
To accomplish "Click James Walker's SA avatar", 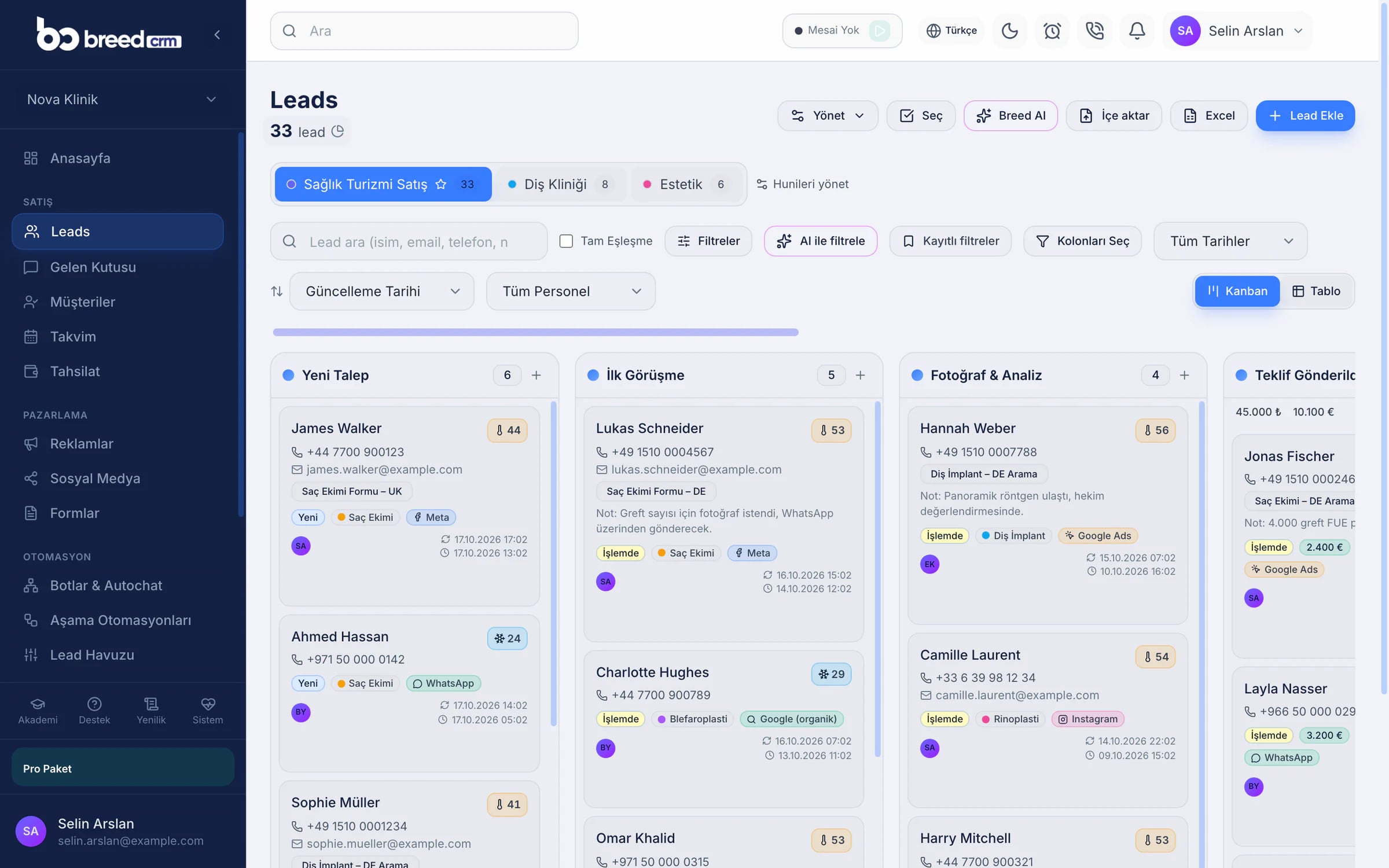I will tap(301, 546).
